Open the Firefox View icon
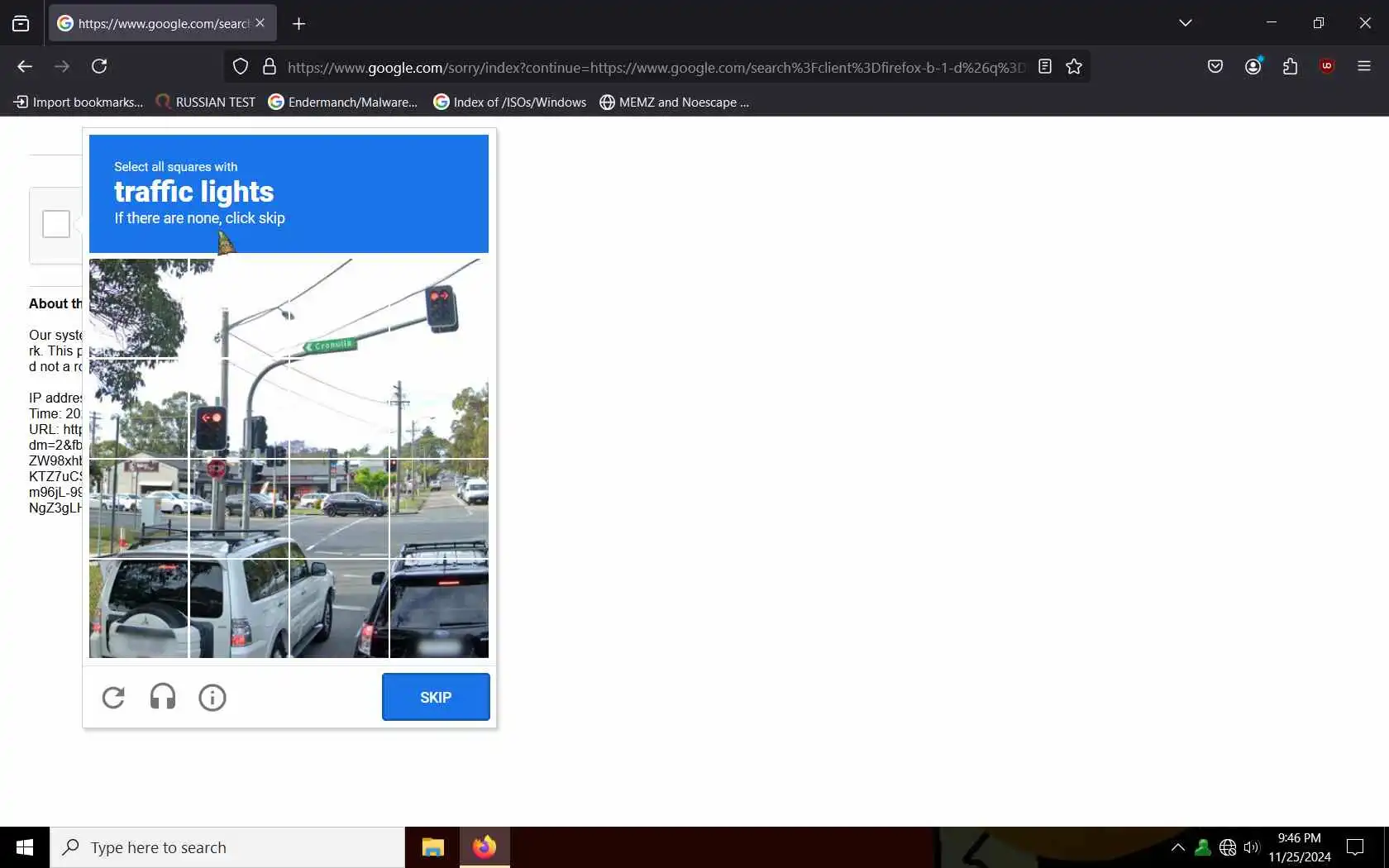The height and width of the screenshot is (868, 1389). (x=21, y=23)
